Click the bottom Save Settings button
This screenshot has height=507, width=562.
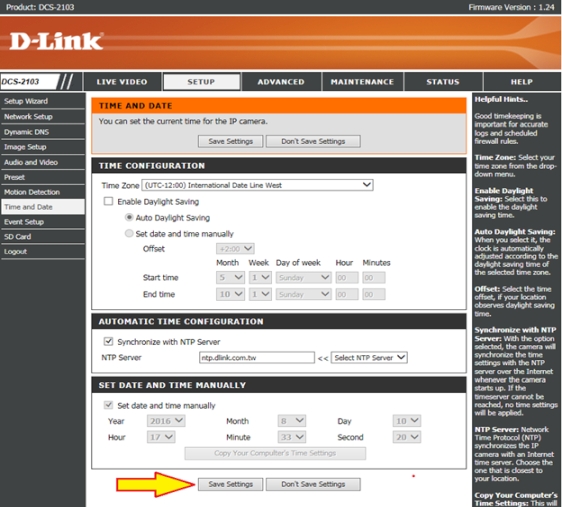click(x=230, y=484)
